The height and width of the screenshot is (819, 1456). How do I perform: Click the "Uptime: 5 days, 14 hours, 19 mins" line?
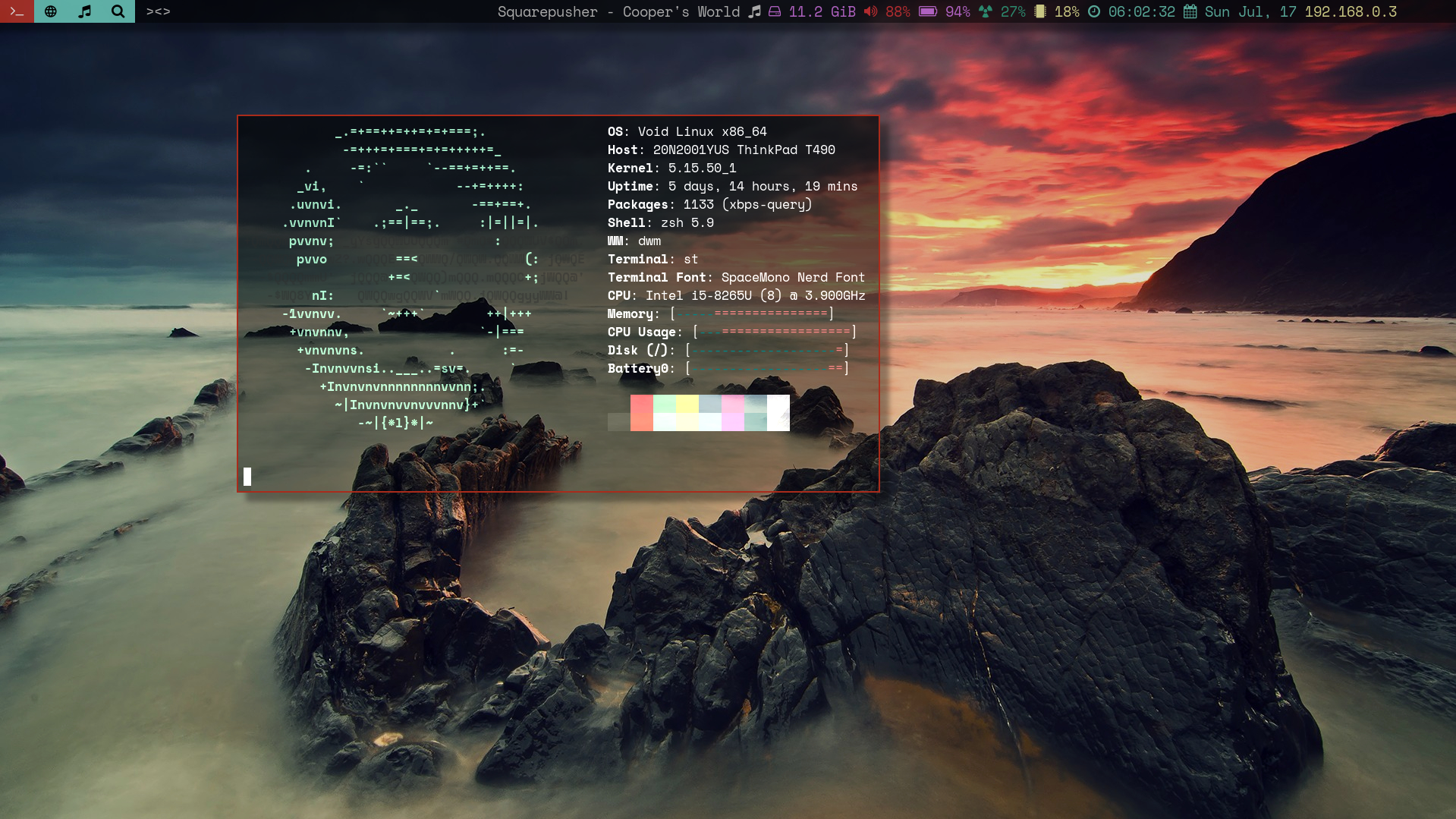[733, 186]
